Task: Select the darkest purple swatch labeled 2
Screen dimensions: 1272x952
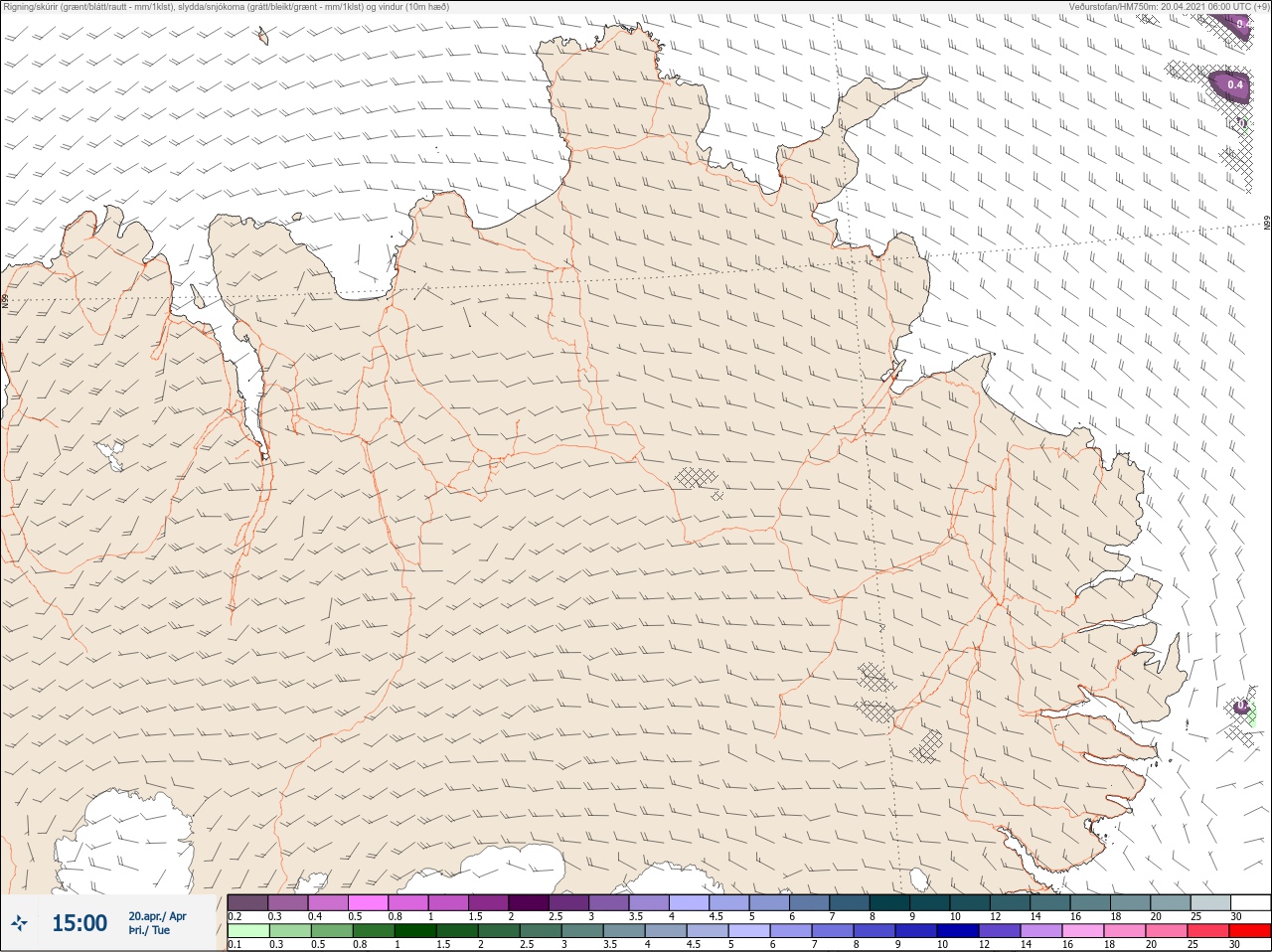Action: (528, 902)
